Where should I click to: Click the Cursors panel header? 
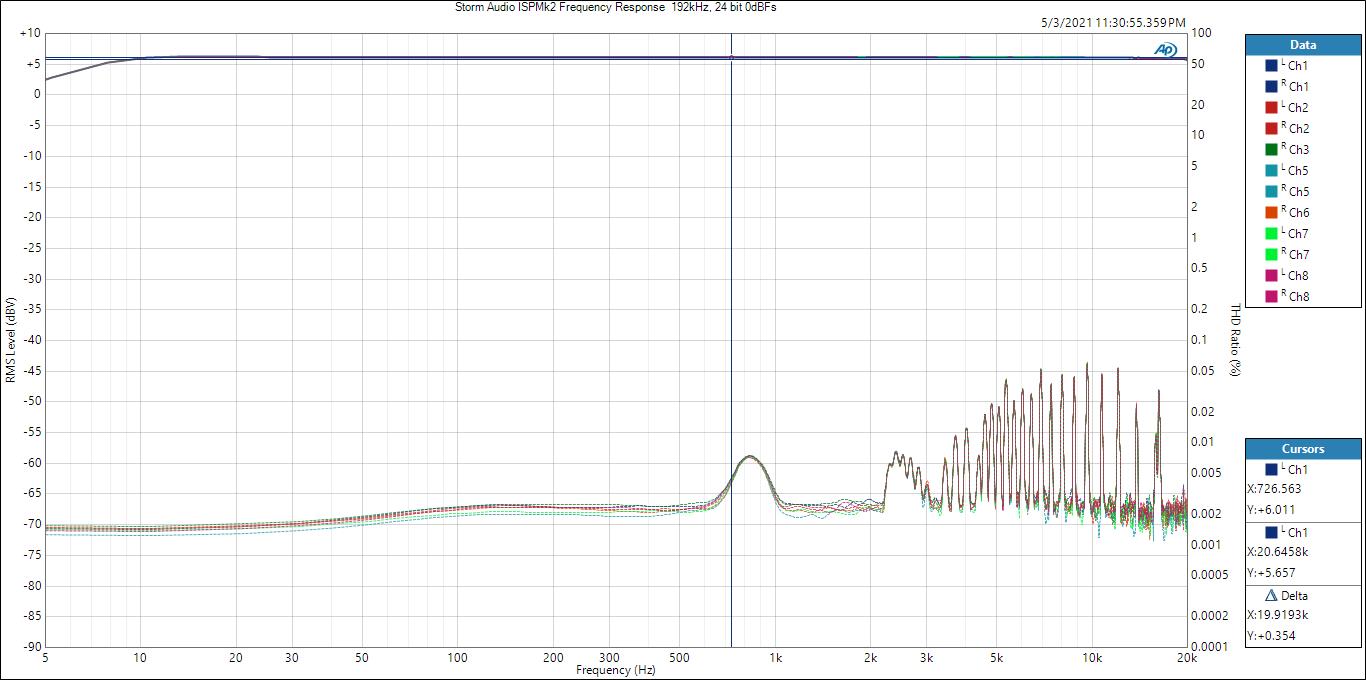click(1303, 449)
